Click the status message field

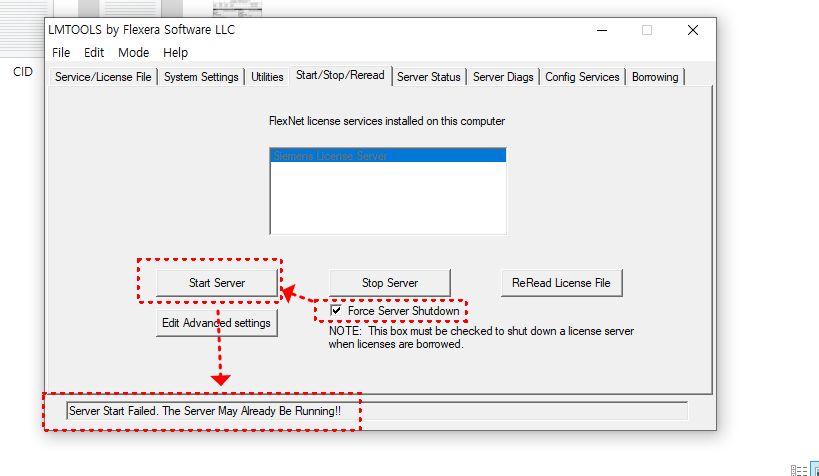pyautogui.click(x=377, y=411)
